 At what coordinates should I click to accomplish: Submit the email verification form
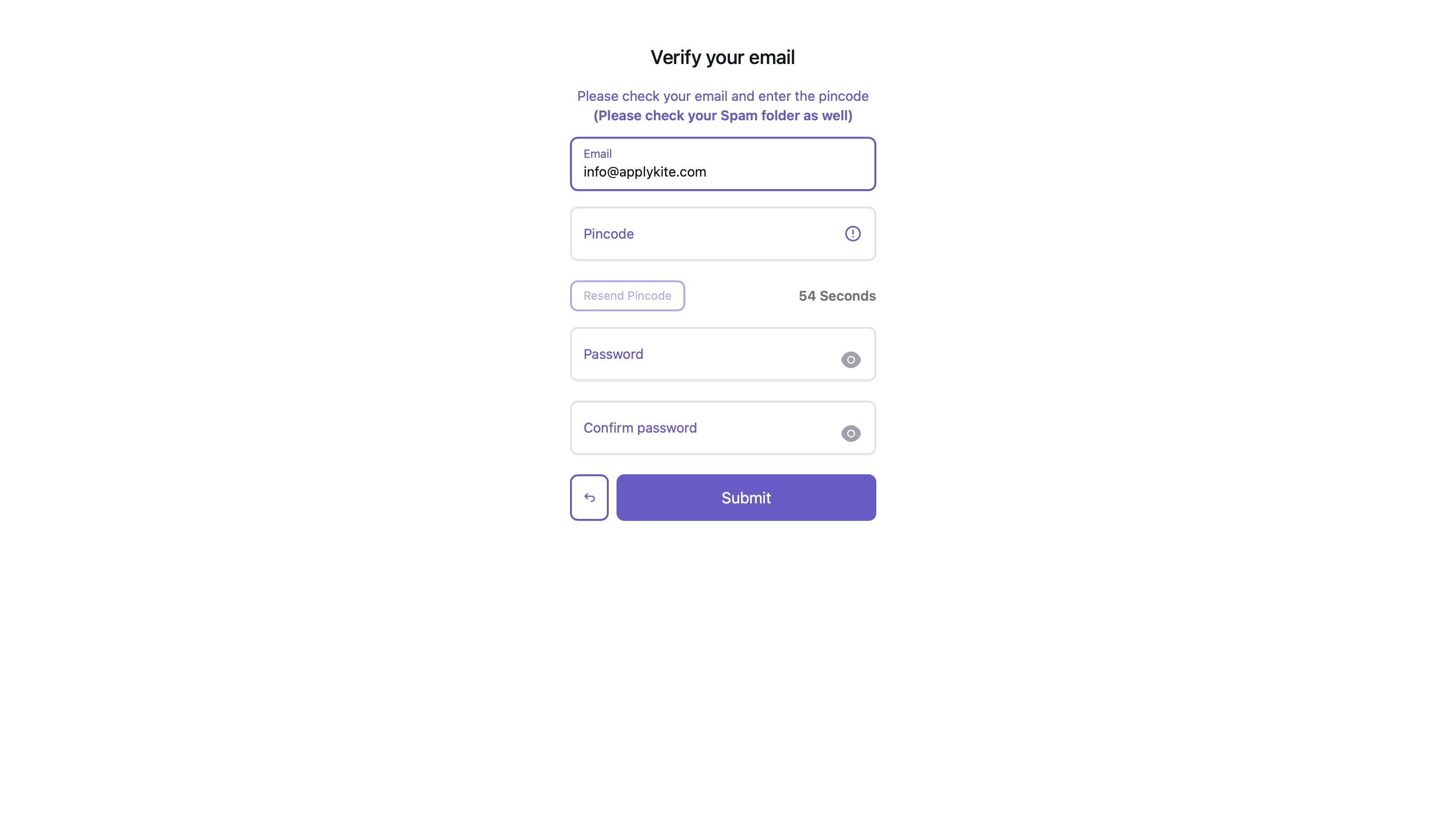click(x=746, y=497)
